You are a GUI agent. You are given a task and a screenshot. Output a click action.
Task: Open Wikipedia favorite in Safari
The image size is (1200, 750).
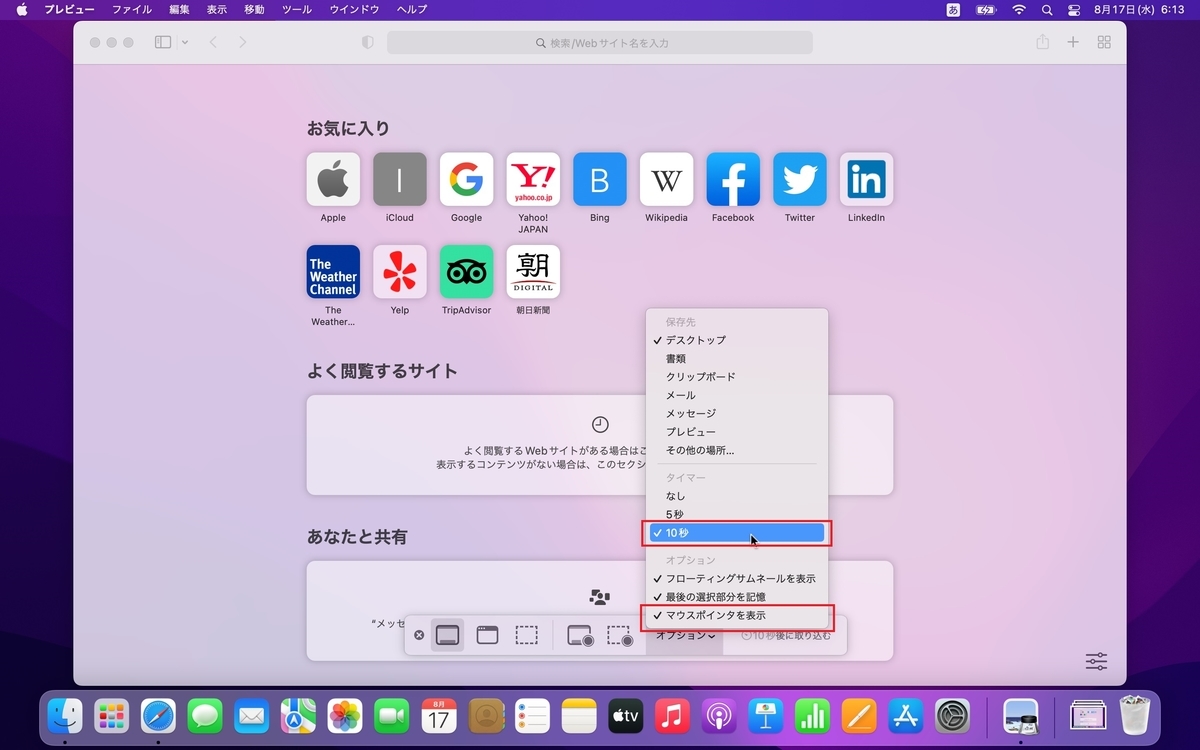coord(666,179)
